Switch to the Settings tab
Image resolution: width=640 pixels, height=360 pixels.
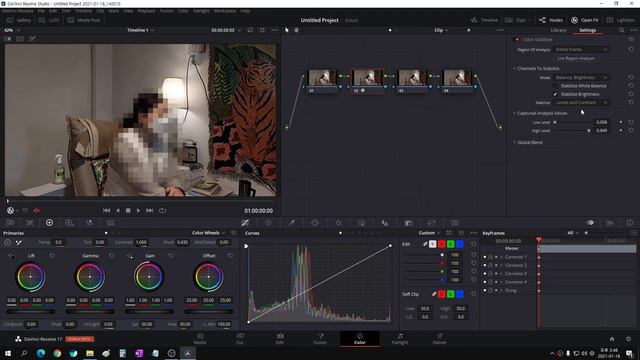click(587, 30)
